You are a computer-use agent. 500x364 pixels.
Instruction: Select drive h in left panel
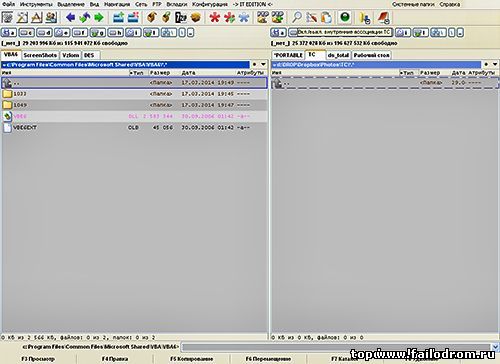[116, 33]
